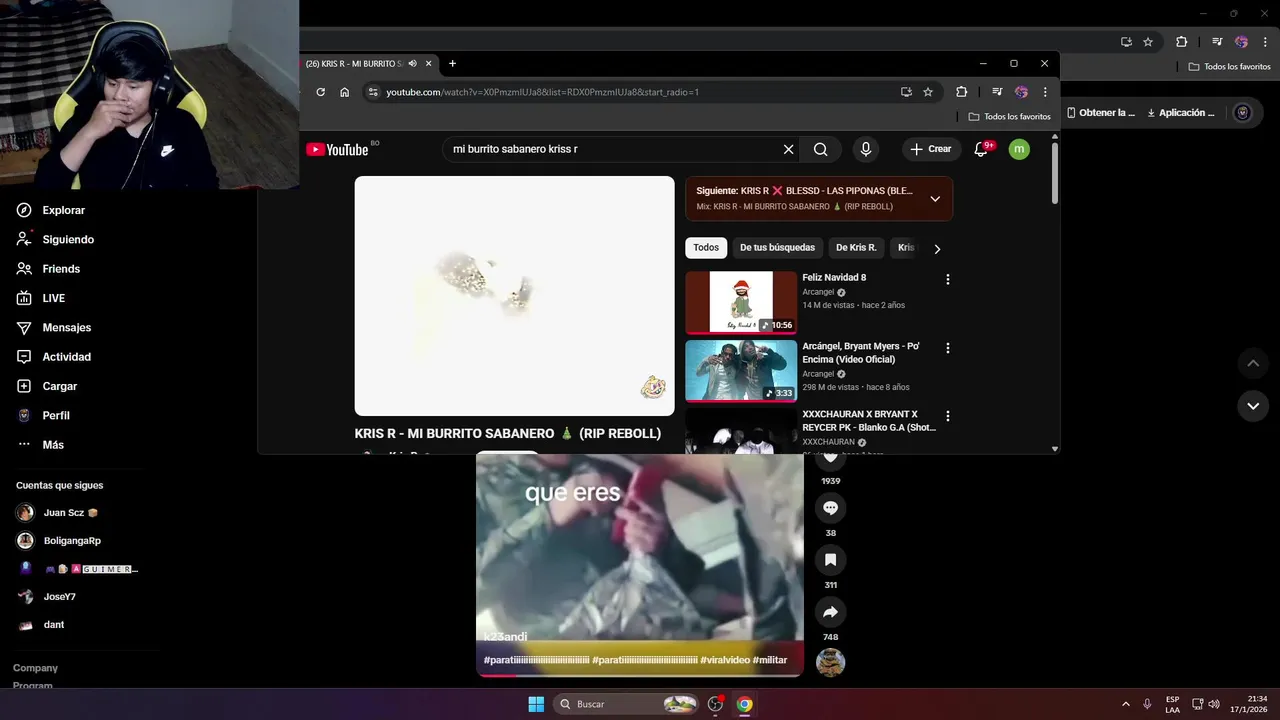Go to next TikTok video with down arrow
Screen dimensions: 1280x720
1253,406
